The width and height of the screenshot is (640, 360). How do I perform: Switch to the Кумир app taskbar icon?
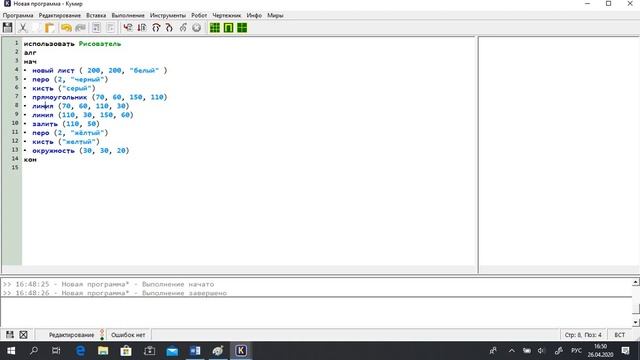coord(241,351)
